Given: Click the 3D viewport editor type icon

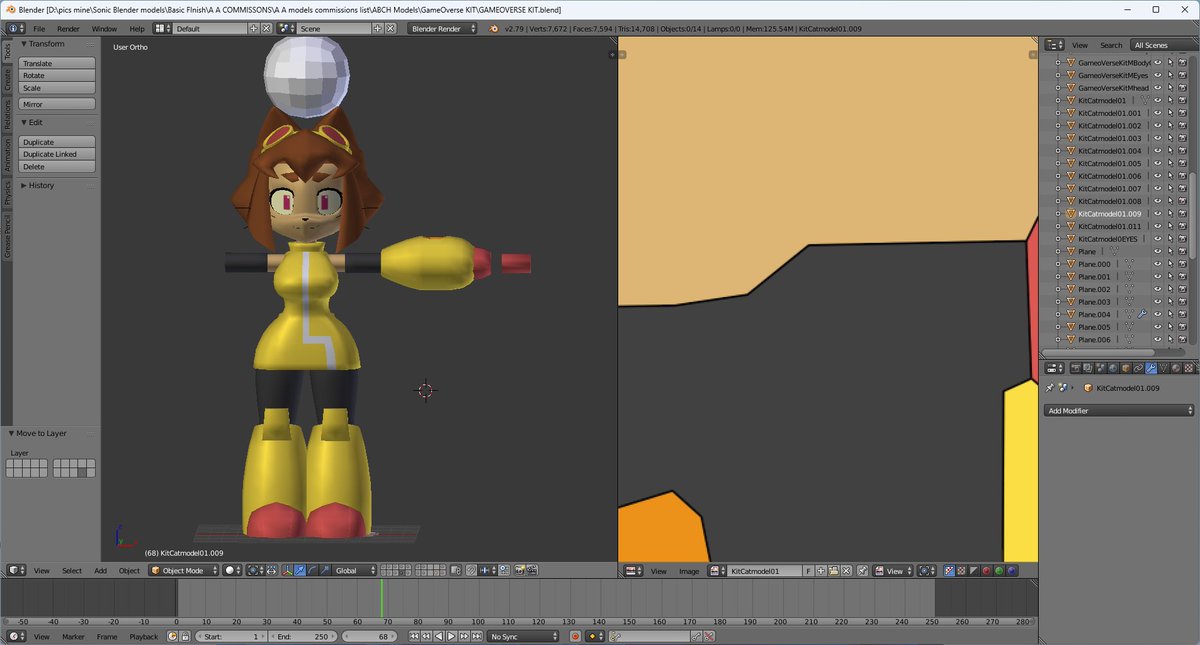Looking at the screenshot, I should pyautogui.click(x=16, y=570).
